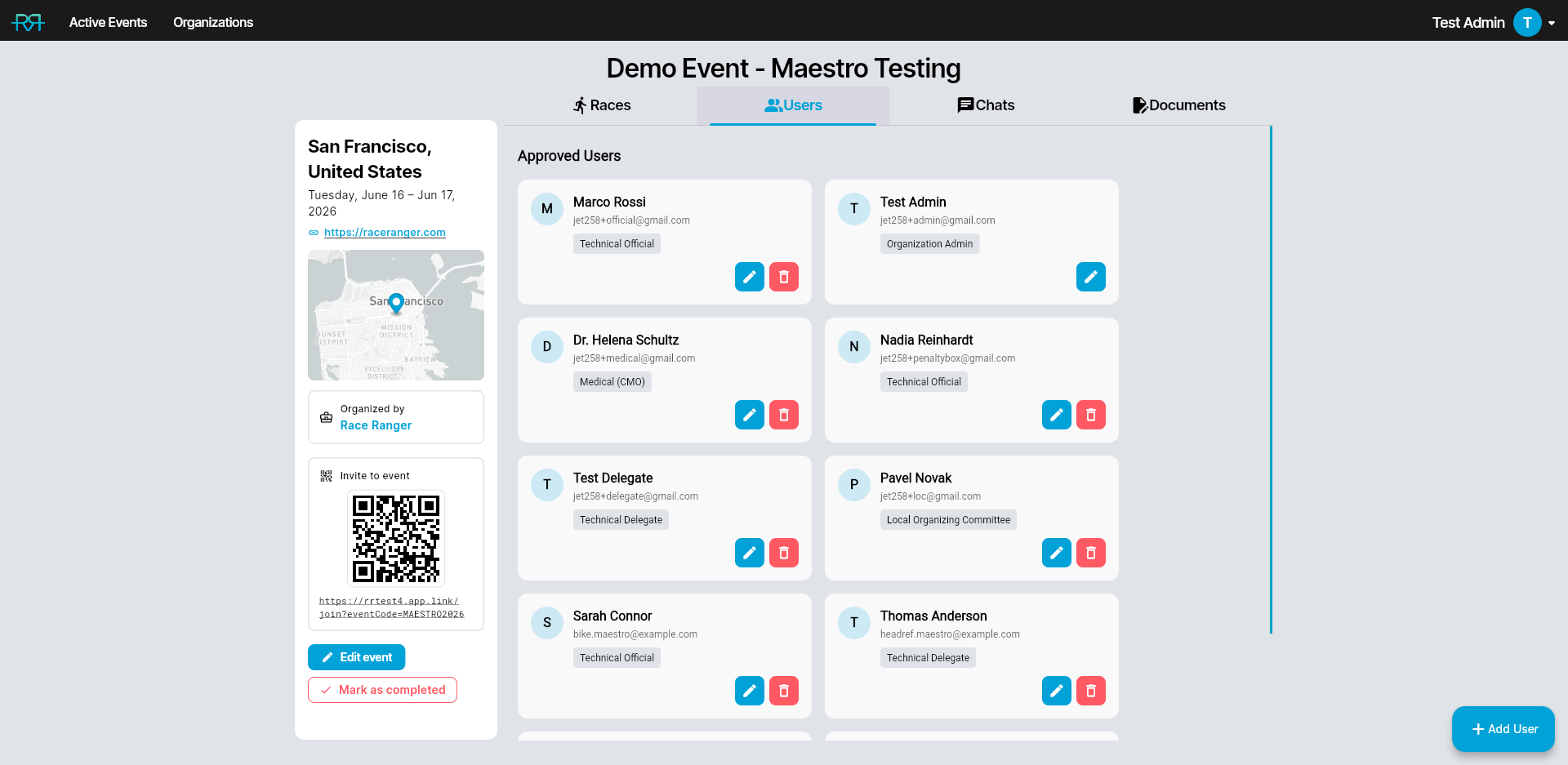Click the Race Ranger logo icon
This screenshot has height=765, width=1568.
pos(28,22)
